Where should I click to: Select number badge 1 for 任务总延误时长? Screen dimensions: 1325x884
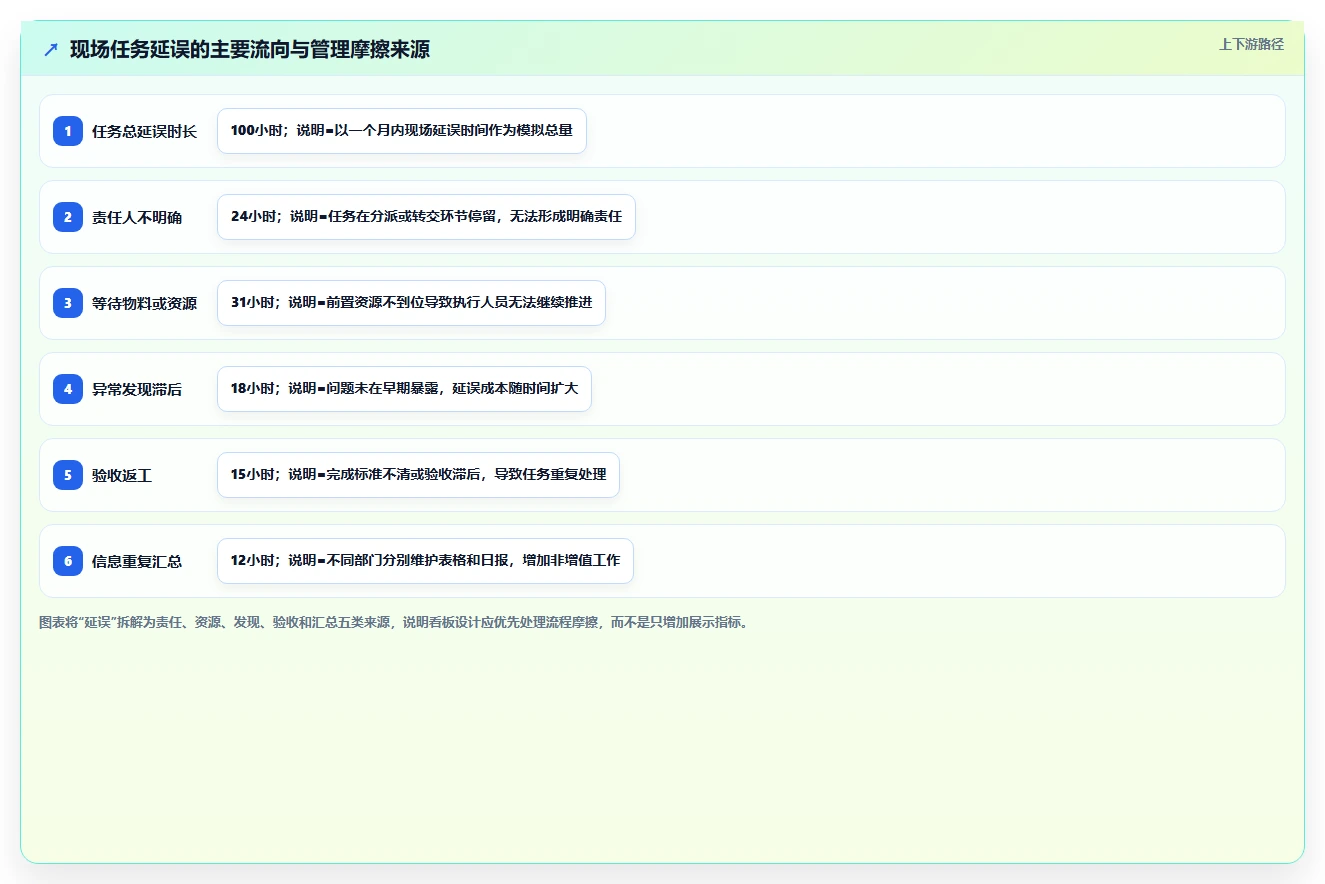68,131
